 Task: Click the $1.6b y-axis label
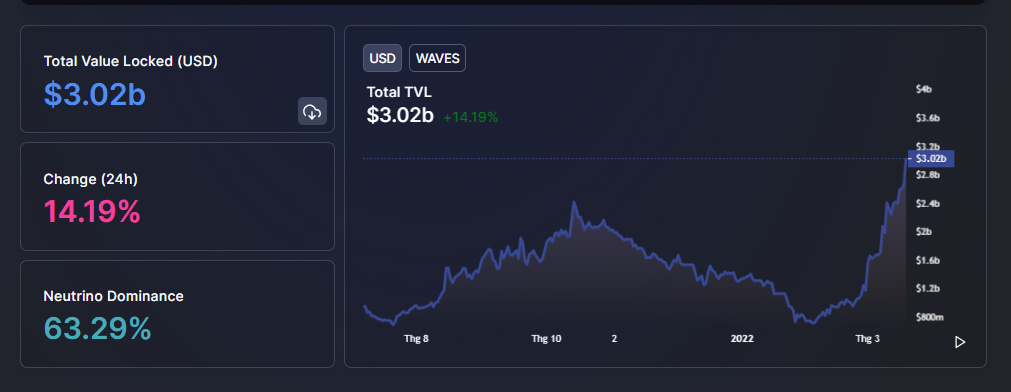[928, 260]
